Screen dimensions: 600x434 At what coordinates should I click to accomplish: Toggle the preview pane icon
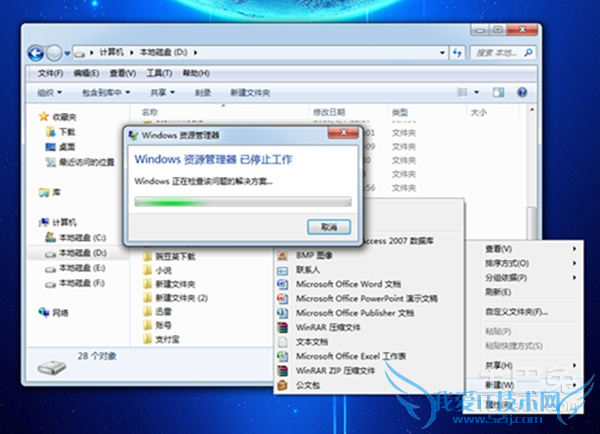point(498,92)
